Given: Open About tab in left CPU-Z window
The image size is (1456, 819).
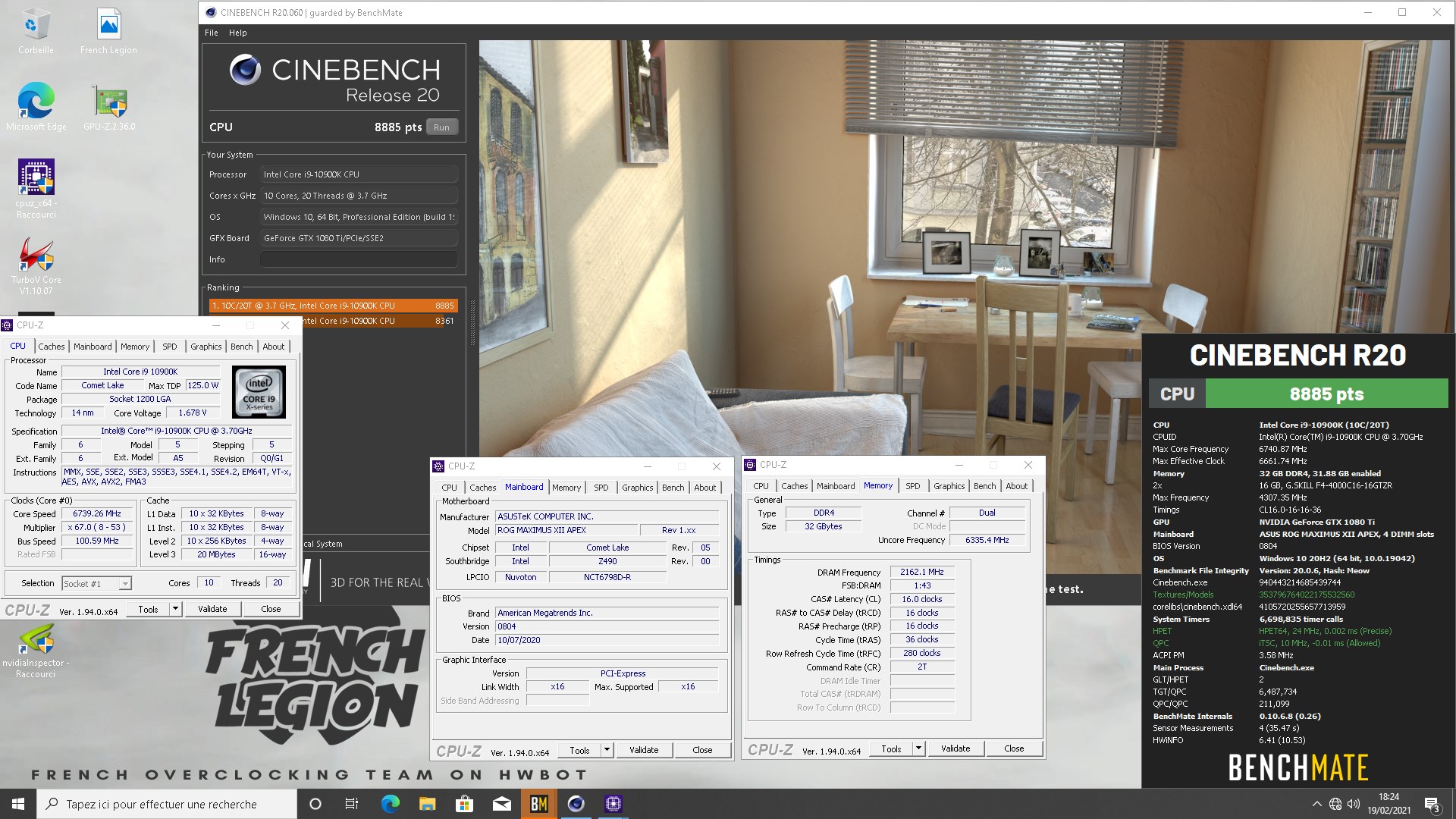Looking at the screenshot, I should (274, 347).
